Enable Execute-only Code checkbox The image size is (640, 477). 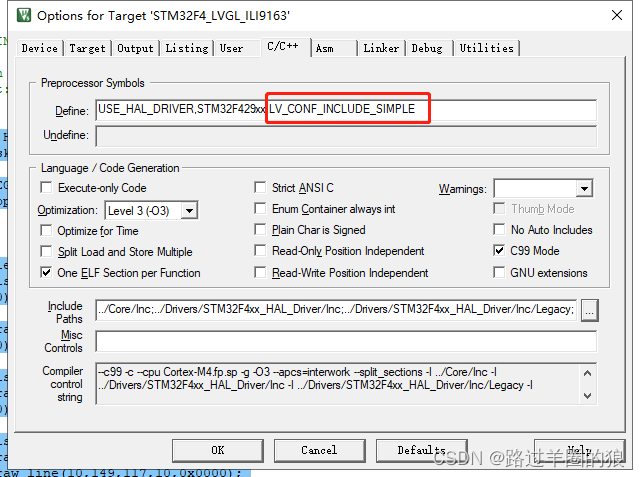coord(47,188)
